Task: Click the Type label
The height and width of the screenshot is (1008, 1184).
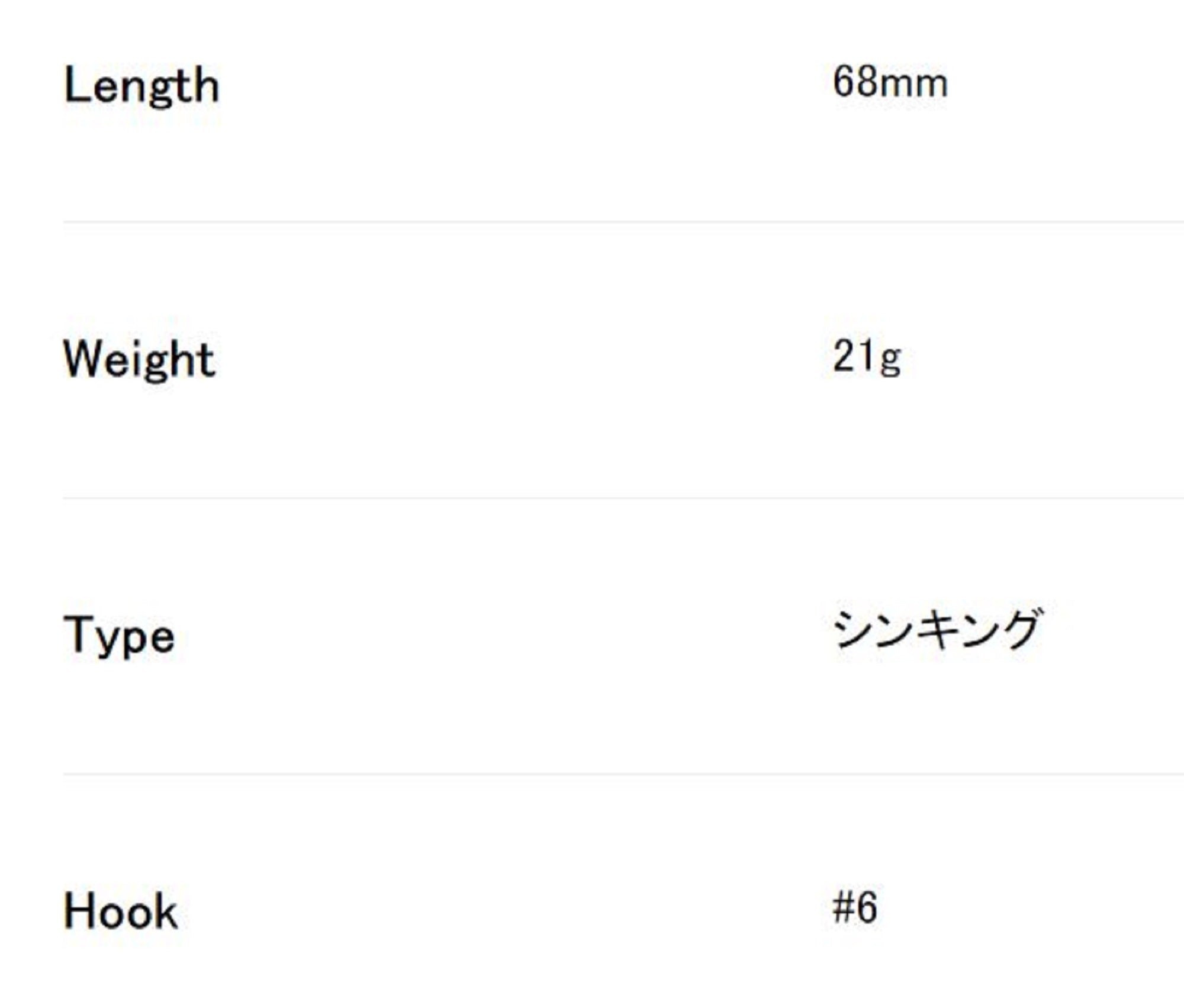Action: click(119, 635)
